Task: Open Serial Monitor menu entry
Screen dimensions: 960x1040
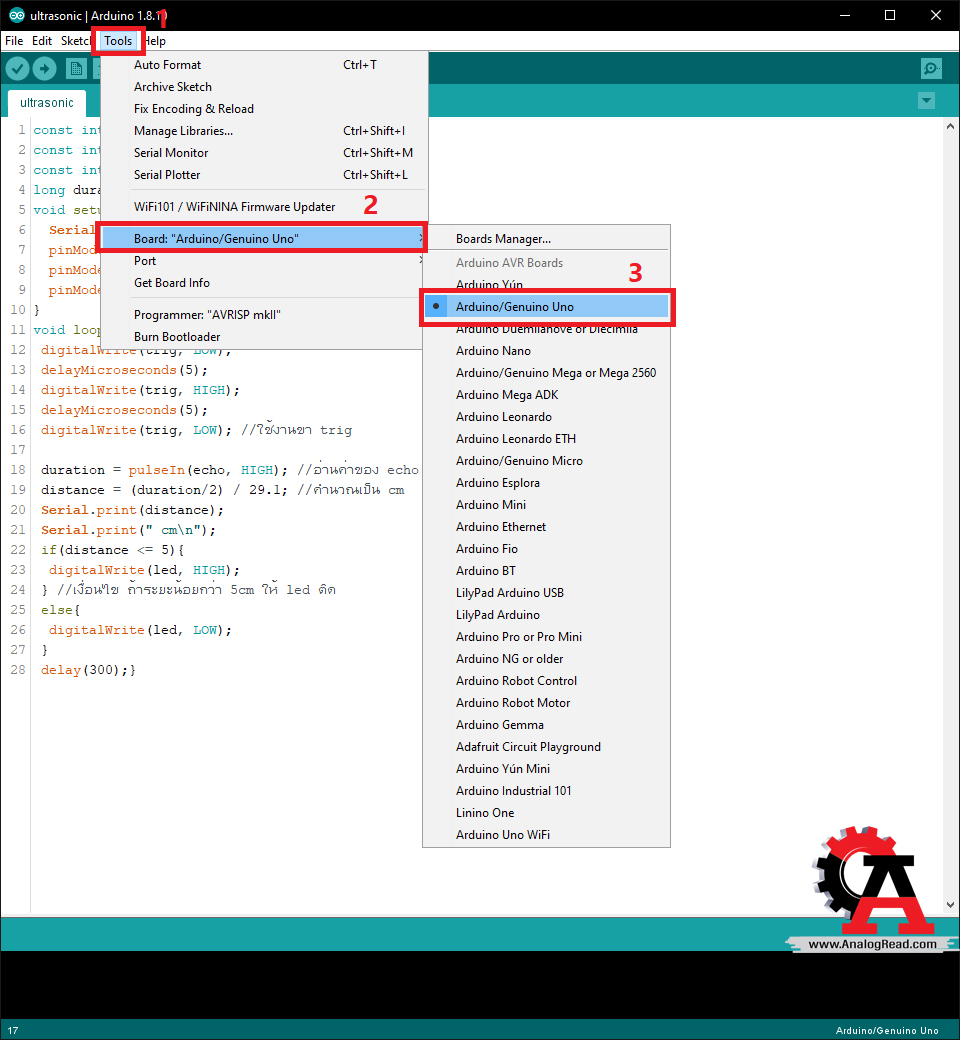Action: pos(264,153)
